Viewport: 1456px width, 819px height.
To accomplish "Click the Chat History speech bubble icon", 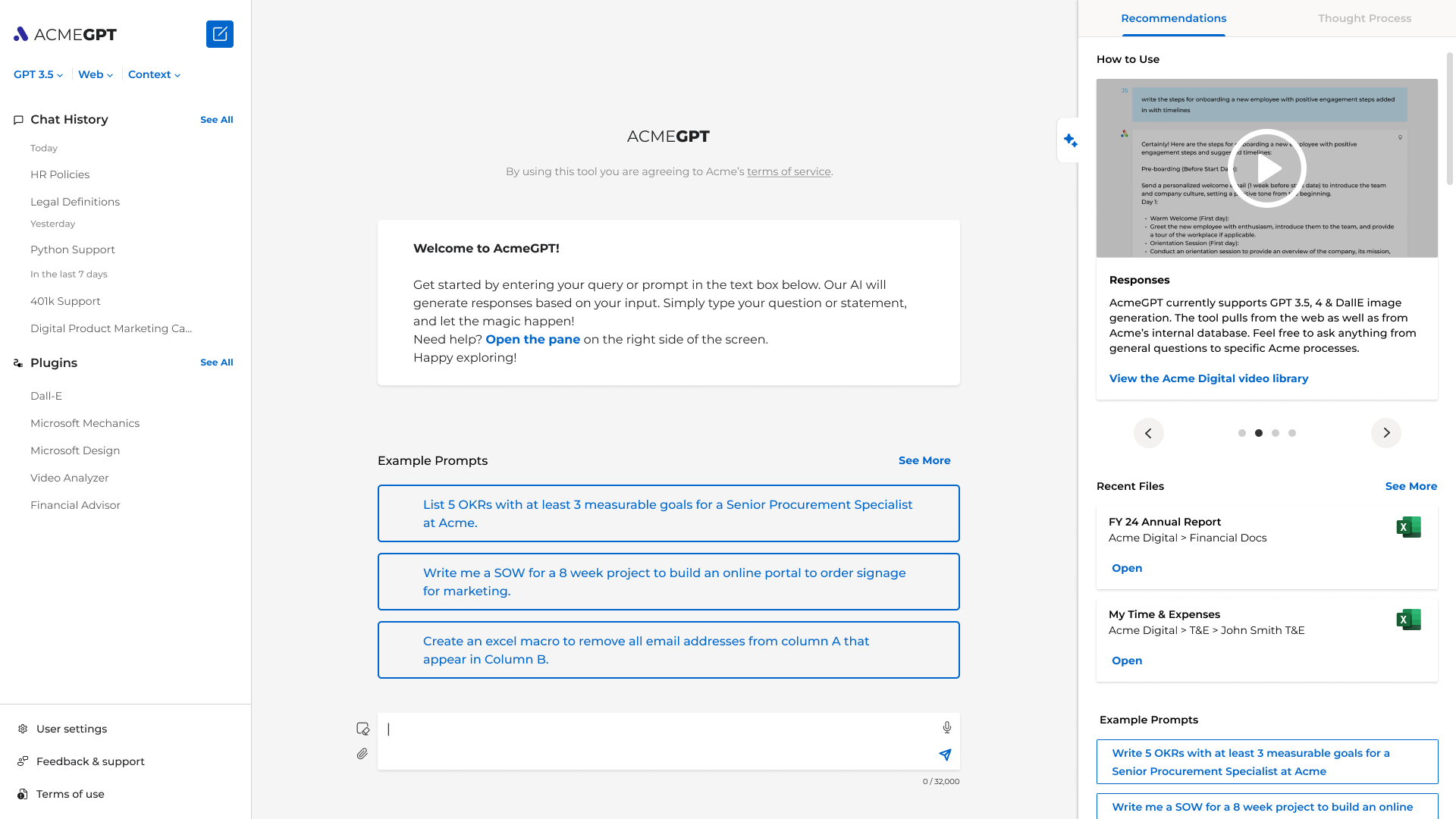I will coord(18,120).
